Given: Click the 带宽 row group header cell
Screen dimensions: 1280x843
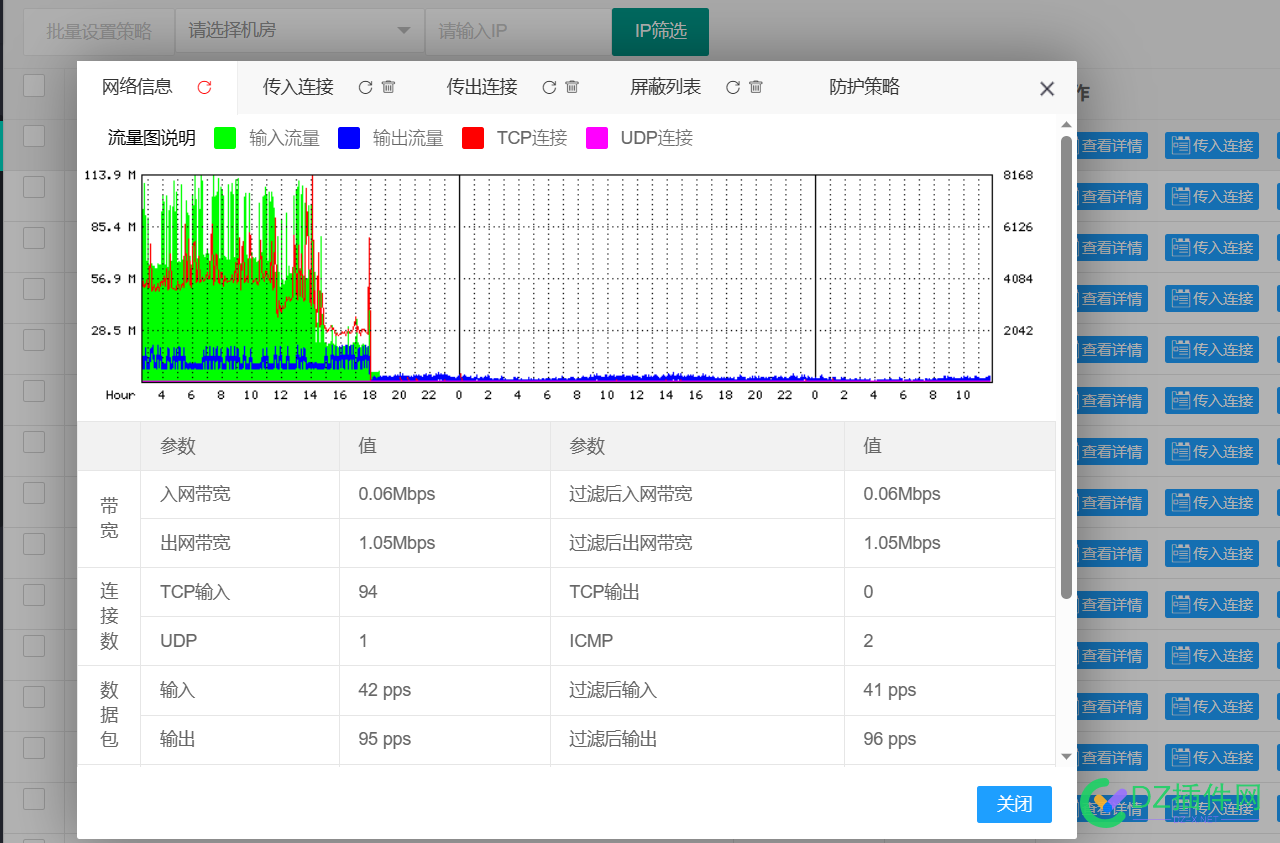Looking at the screenshot, I should pos(109,518).
